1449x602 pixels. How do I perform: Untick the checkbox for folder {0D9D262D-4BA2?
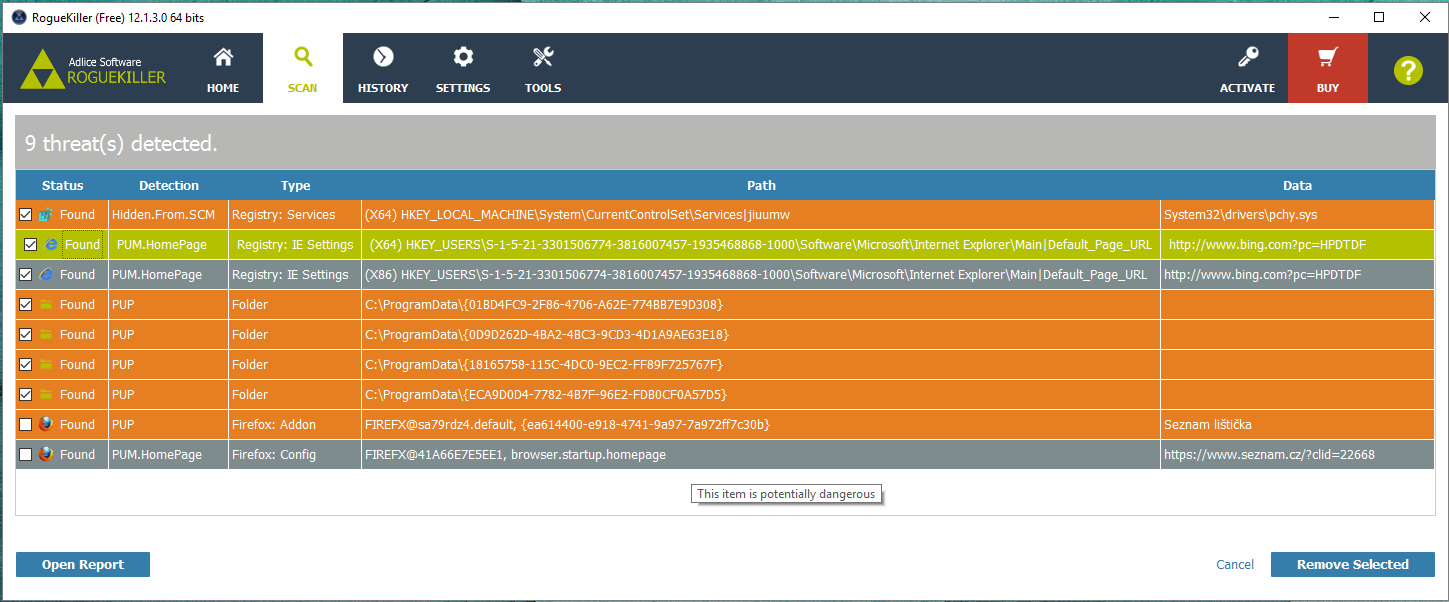25,335
